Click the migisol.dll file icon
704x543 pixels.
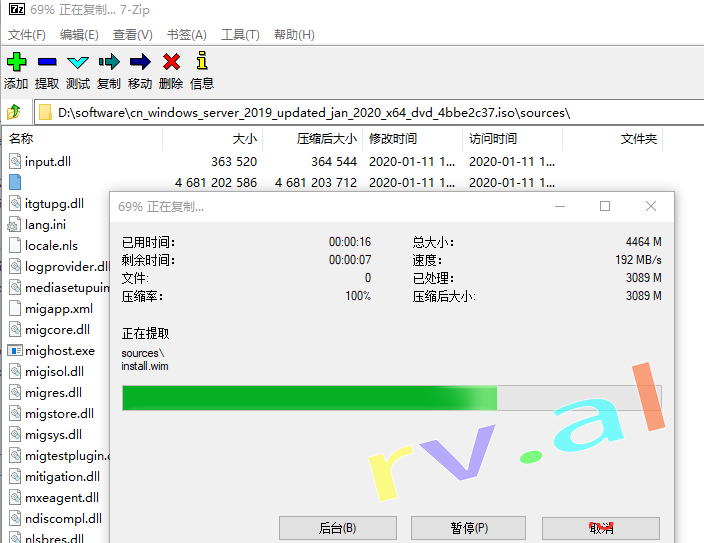(x=15, y=371)
